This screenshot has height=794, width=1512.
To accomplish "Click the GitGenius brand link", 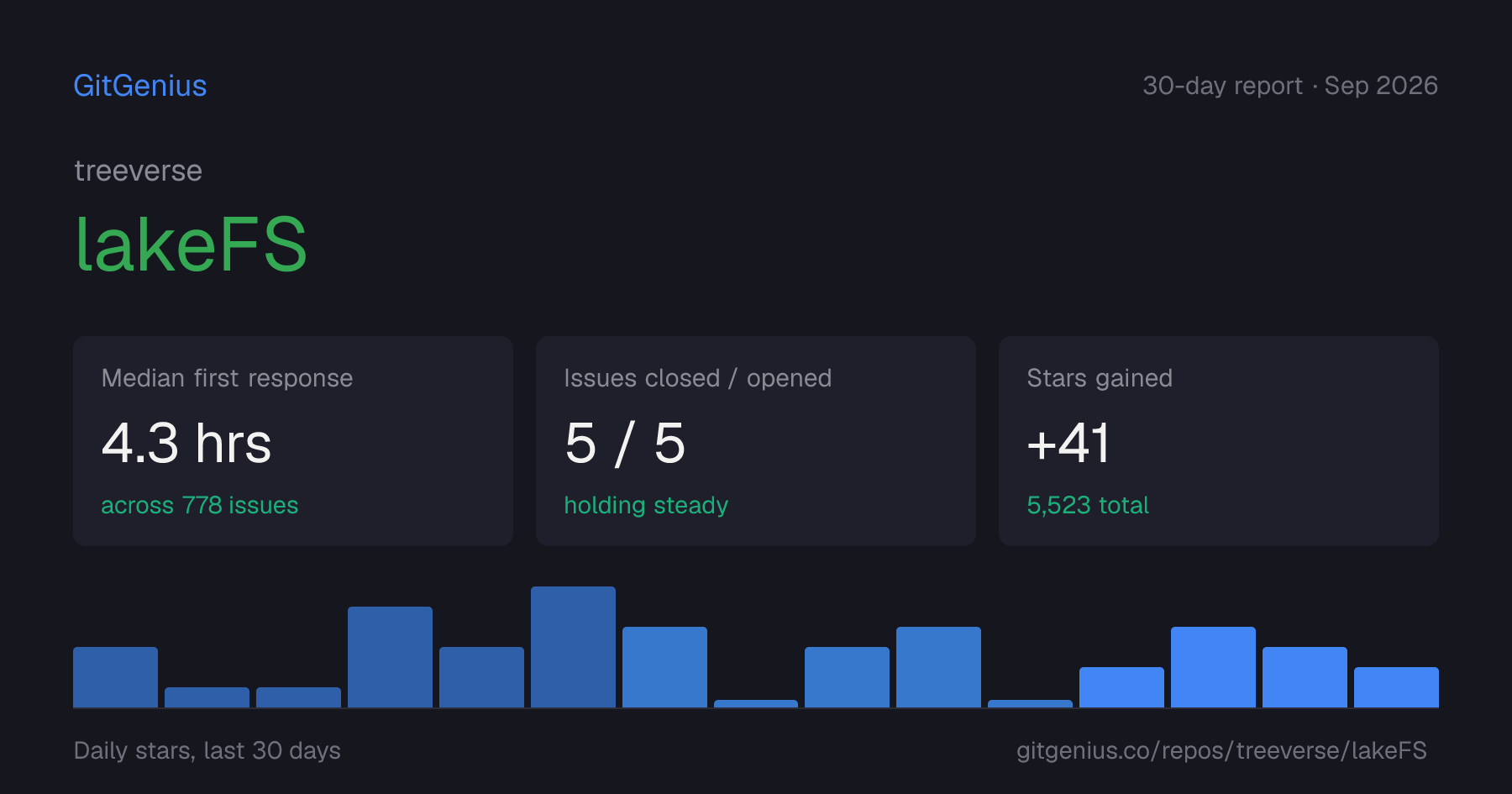I will (x=140, y=86).
